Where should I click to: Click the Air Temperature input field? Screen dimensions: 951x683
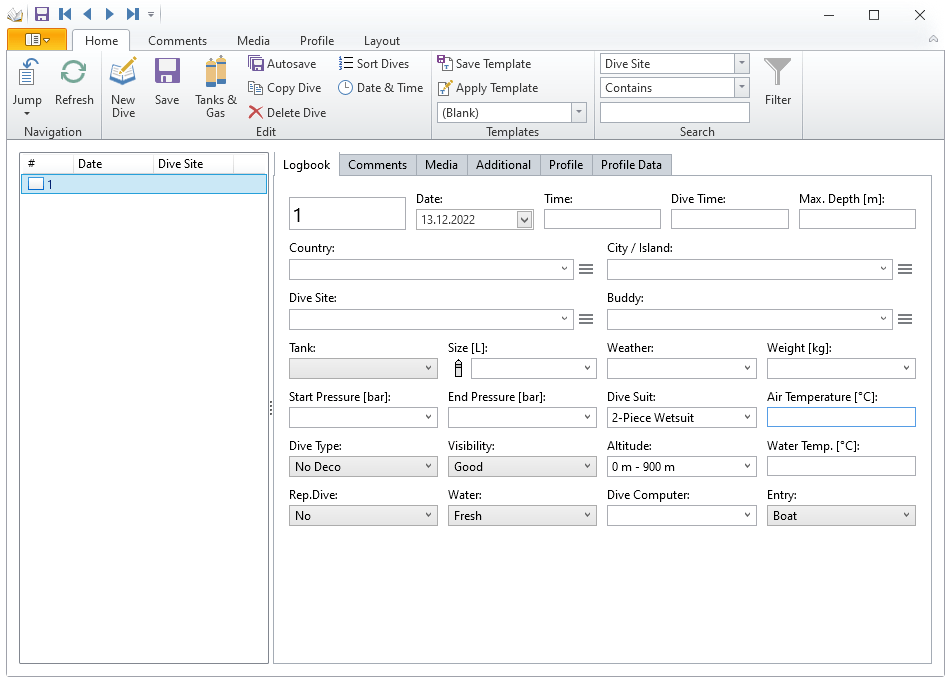841,417
